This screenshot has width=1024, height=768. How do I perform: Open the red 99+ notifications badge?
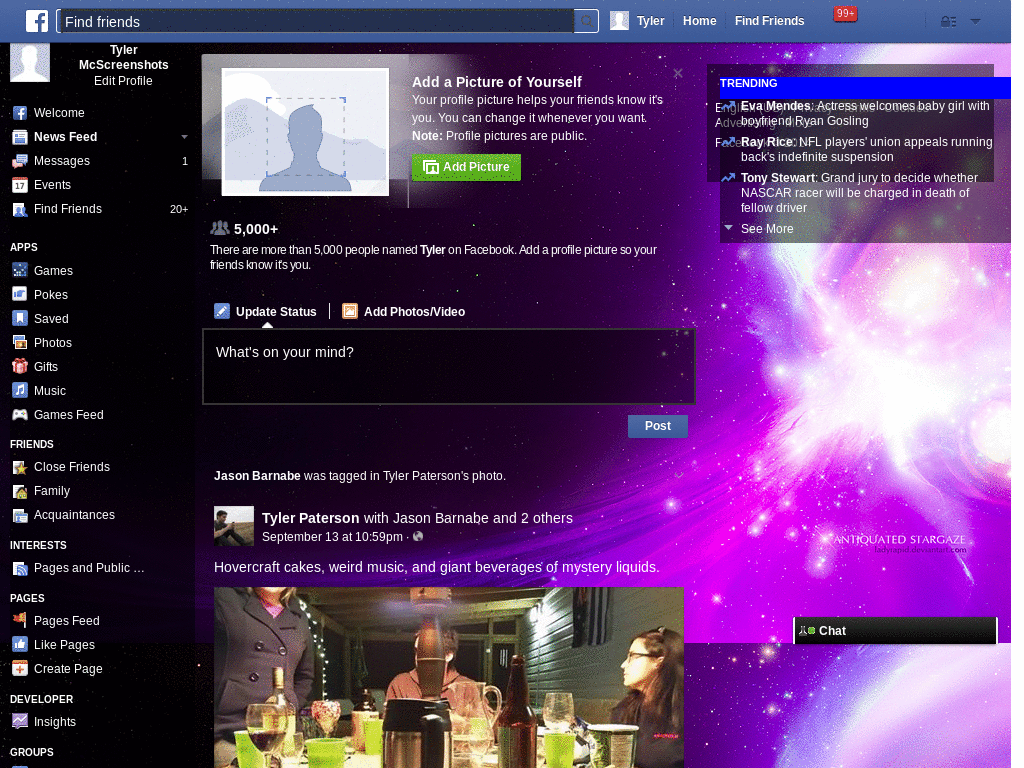click(x=844, y=14)
